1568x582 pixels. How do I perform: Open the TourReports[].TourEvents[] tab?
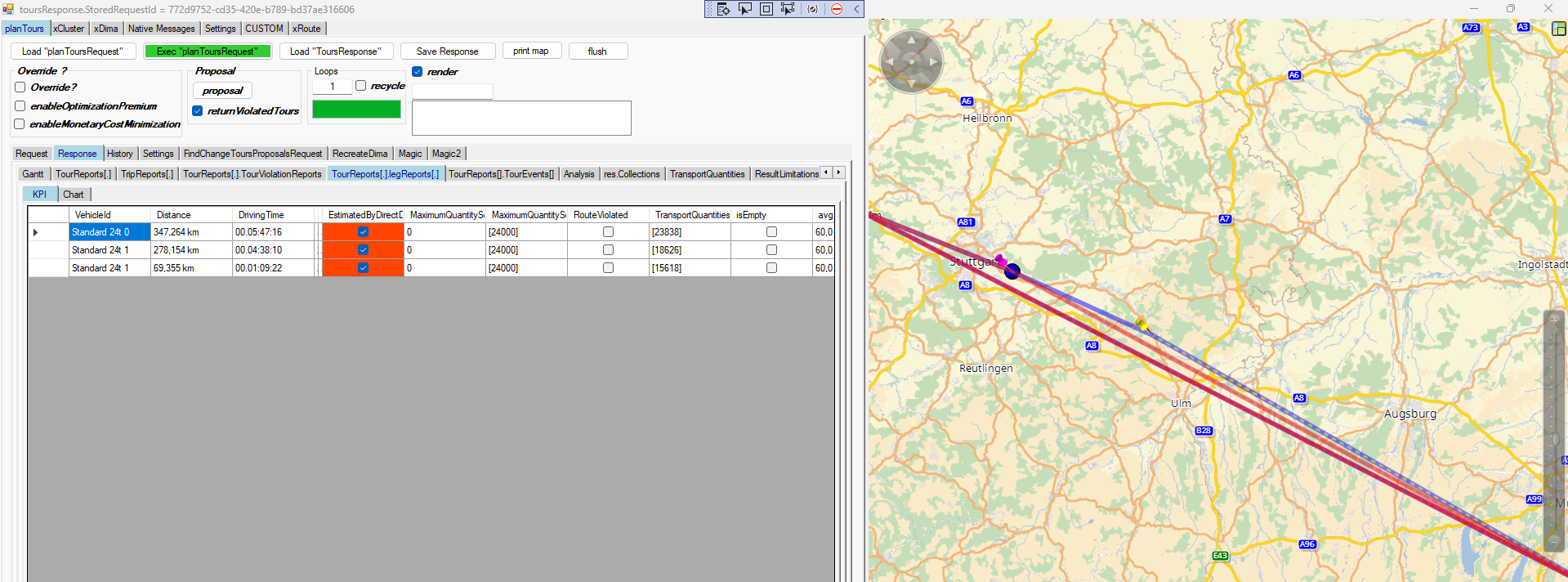pyautogui.click(x=501, y=174)
